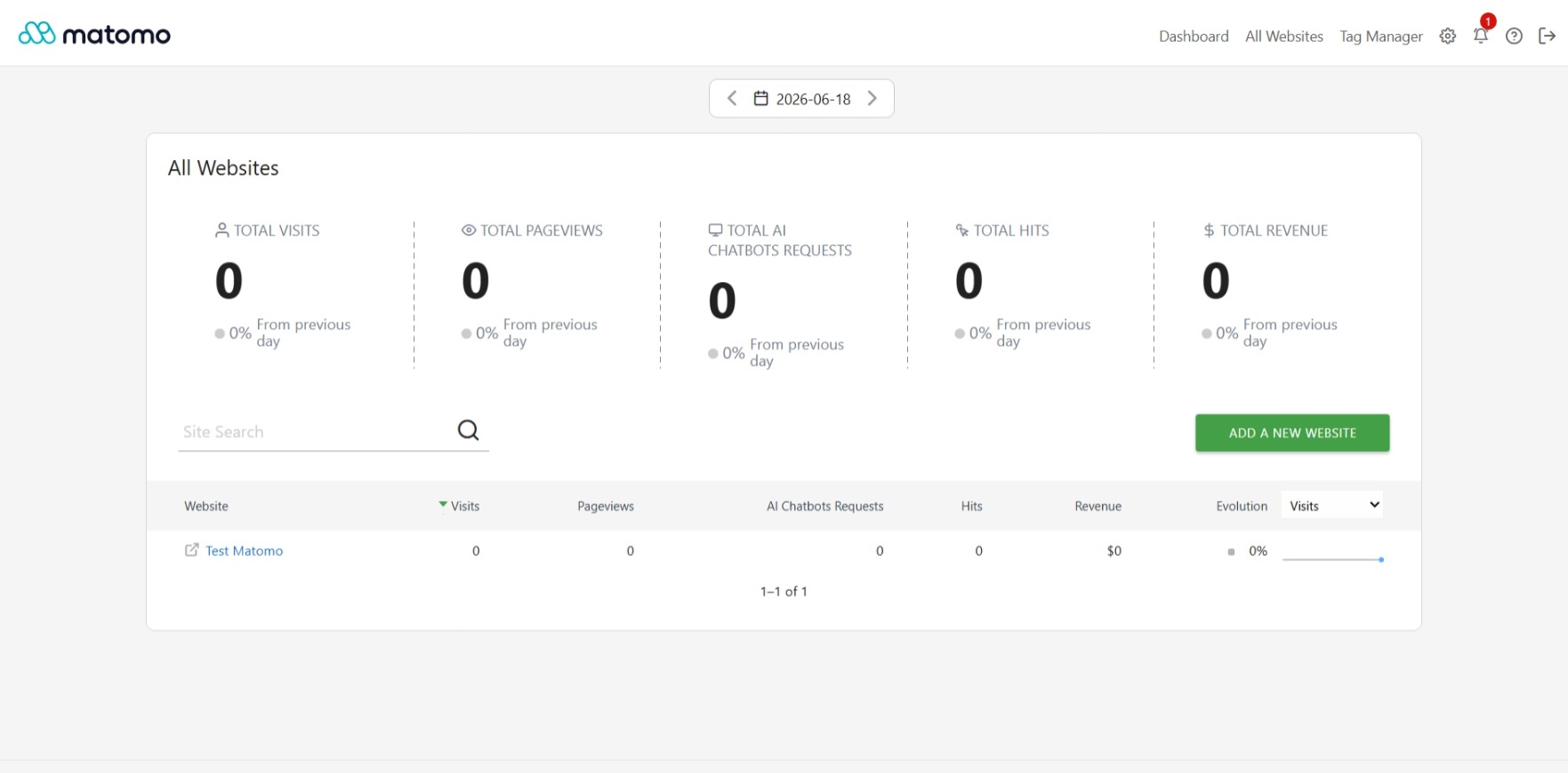
Task: Open Test Matomo external link icon
Action: click(191, 550)
